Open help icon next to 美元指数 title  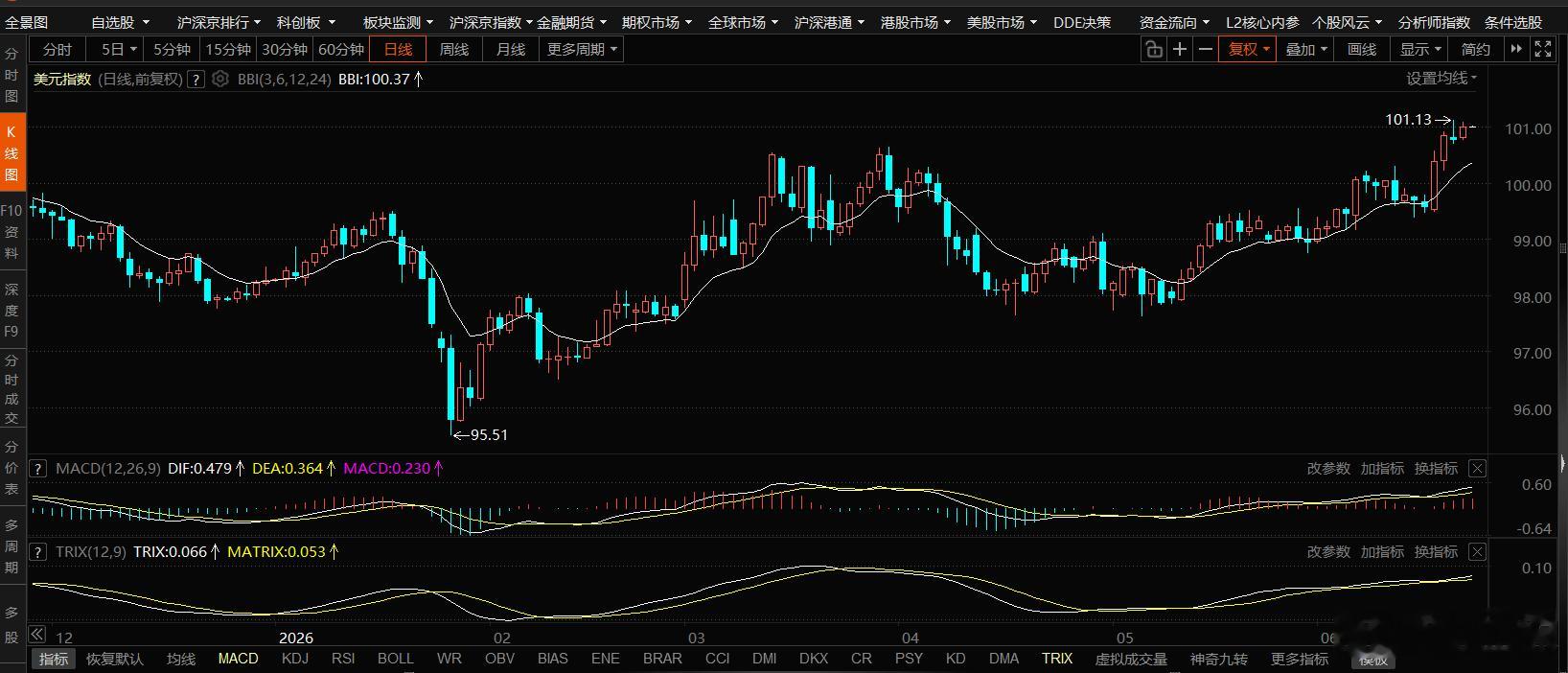(196, 80)
